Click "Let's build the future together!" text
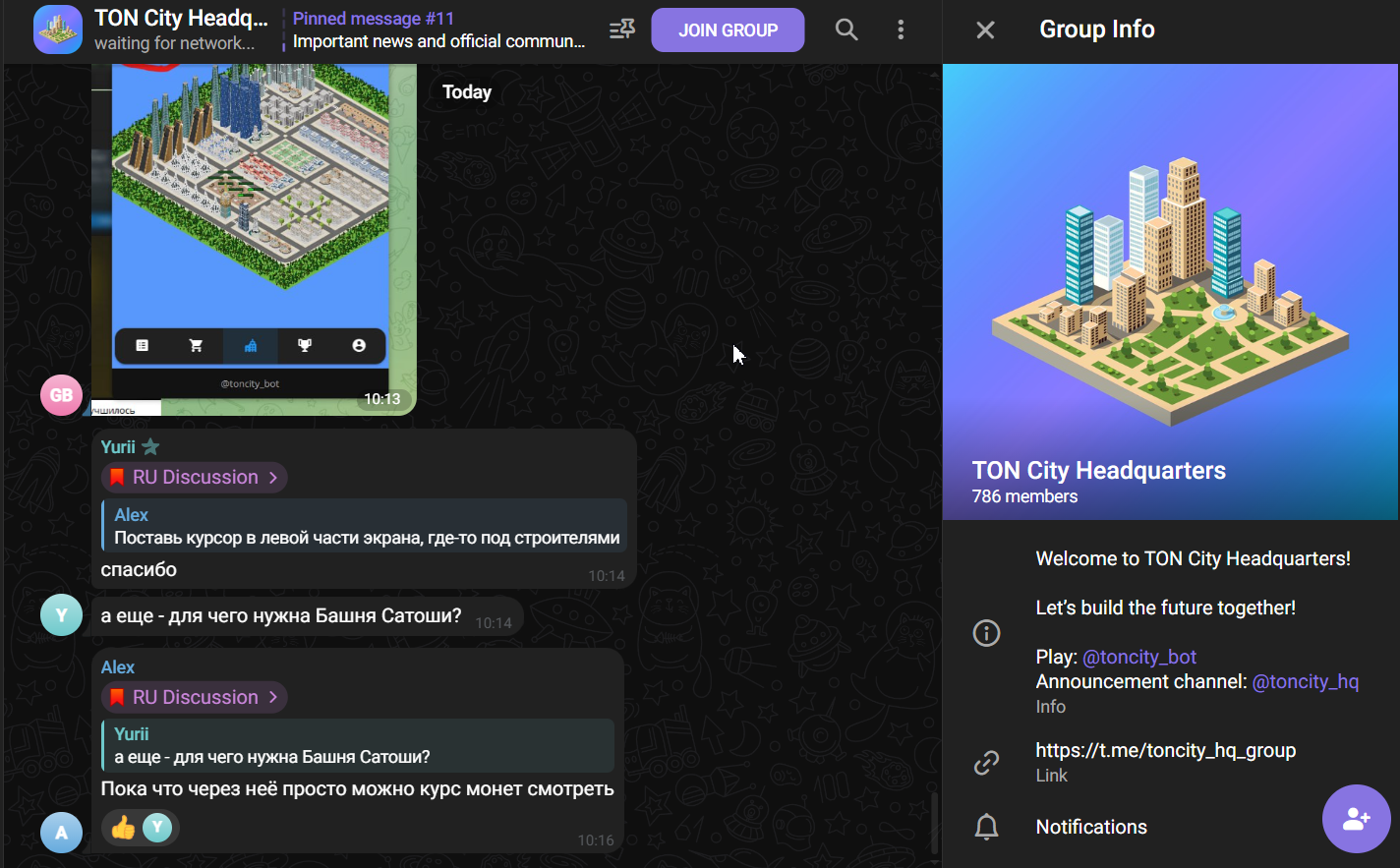 click(1166, 608)
